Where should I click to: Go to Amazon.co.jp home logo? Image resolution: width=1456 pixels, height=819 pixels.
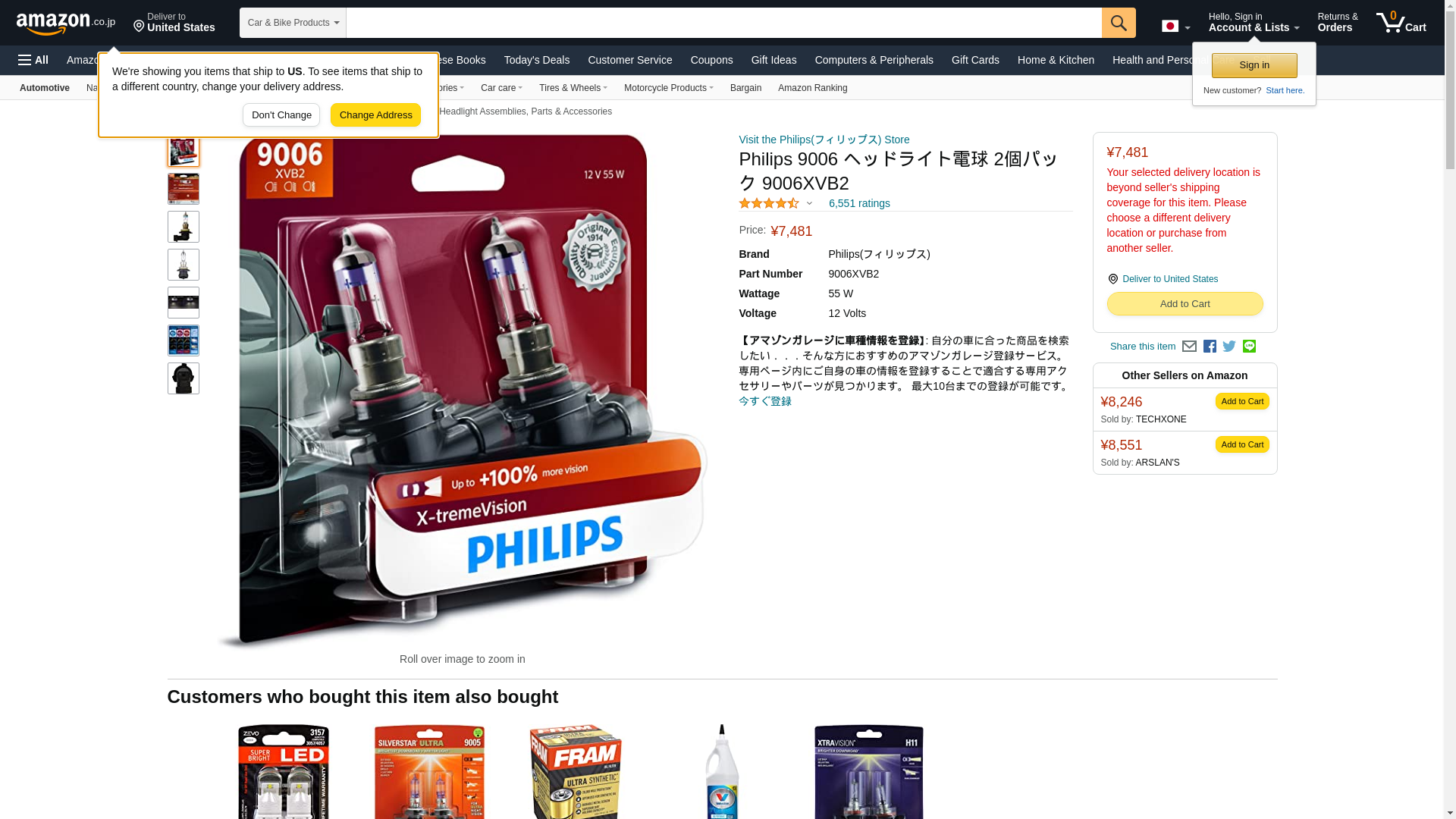(66, 23)
